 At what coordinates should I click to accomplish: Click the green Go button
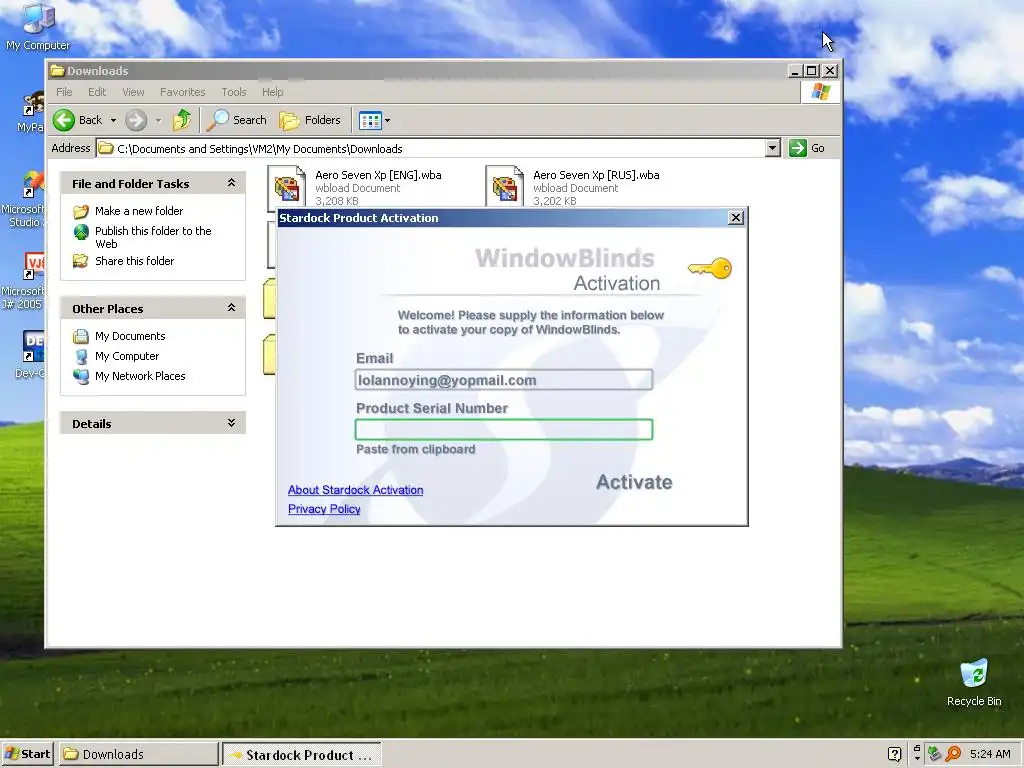pyautogui.click(x=807, y=148)
